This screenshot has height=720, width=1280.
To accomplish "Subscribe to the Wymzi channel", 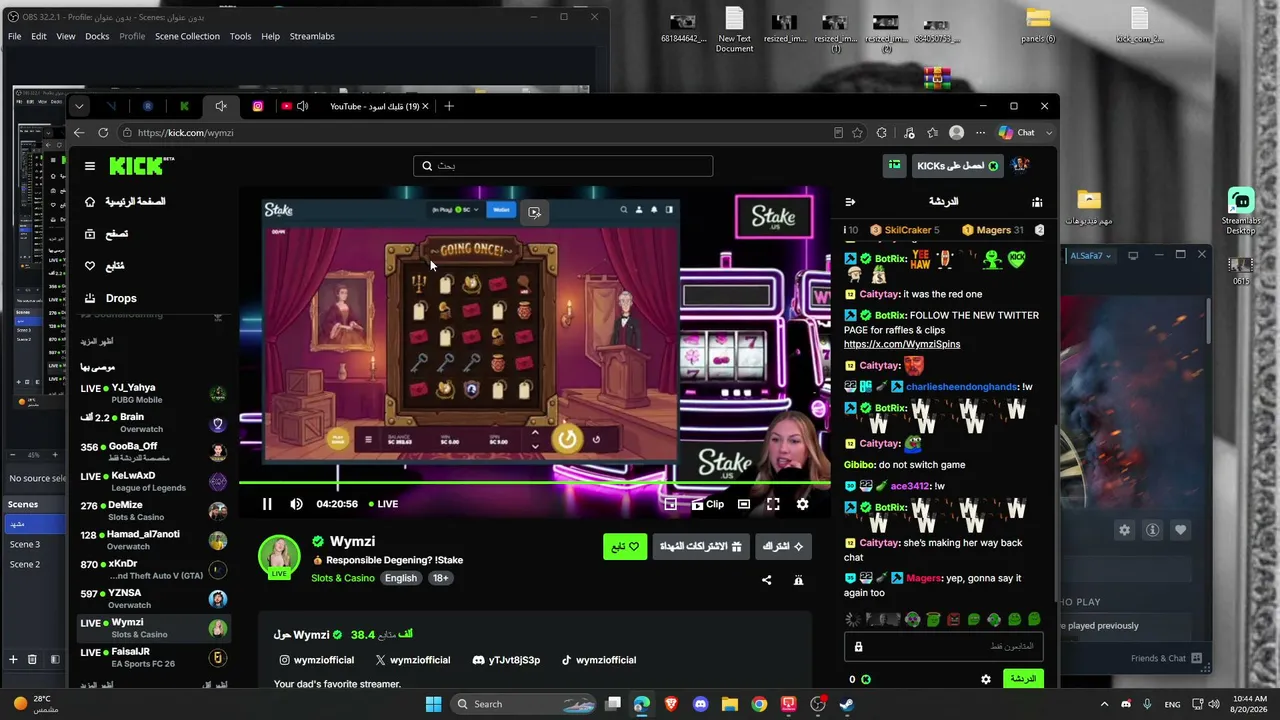I will 782,547.
